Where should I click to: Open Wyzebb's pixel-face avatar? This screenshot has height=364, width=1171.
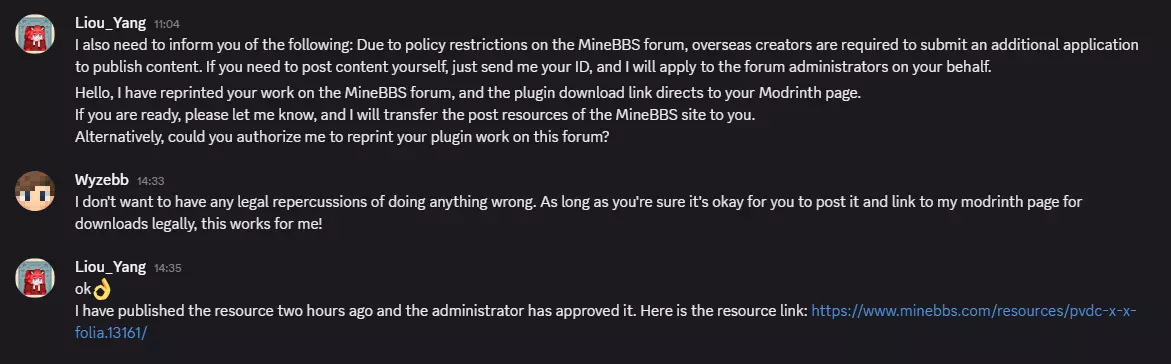point(35,191)
